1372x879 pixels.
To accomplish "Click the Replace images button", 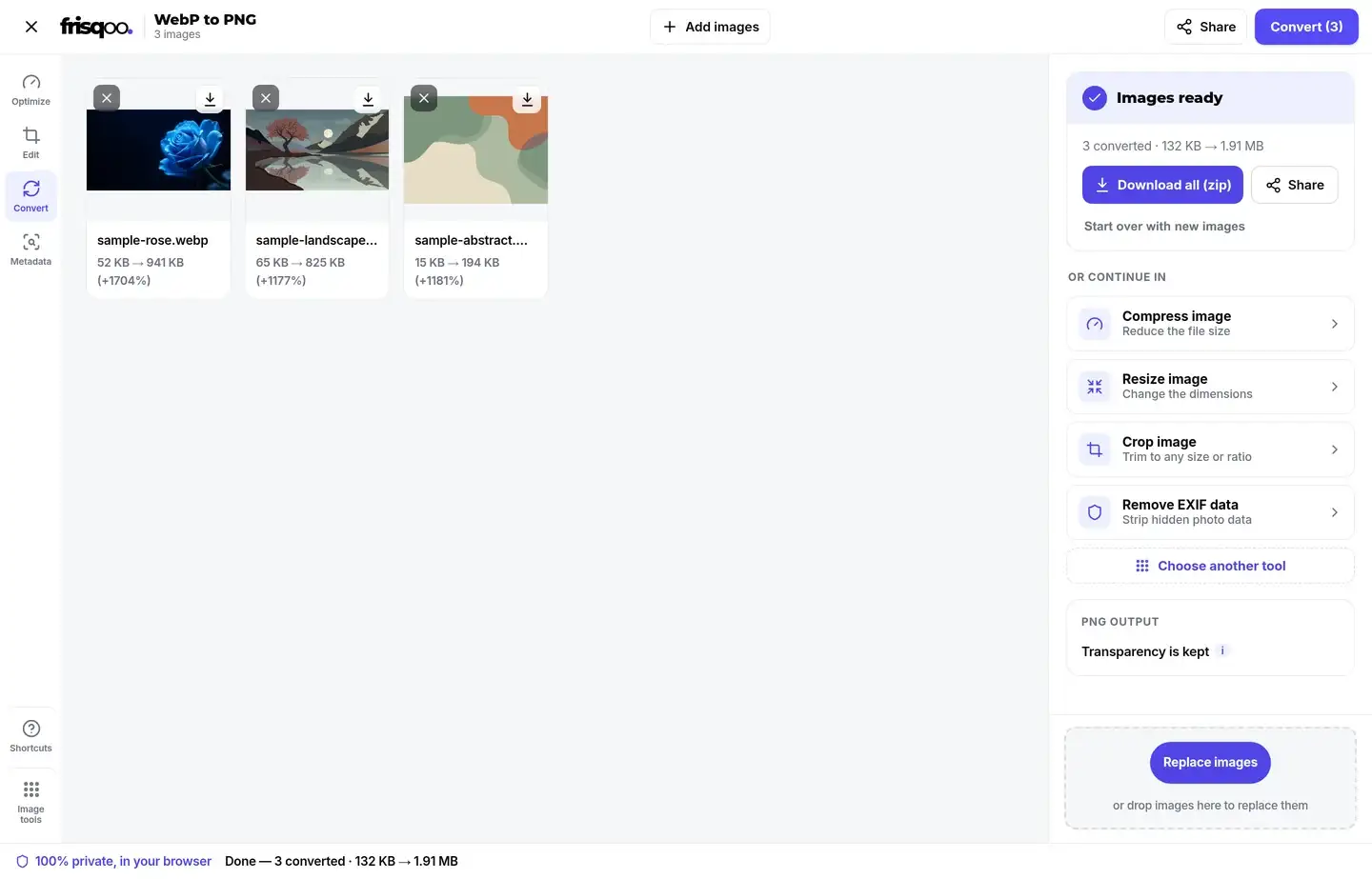I will 1210,763.
